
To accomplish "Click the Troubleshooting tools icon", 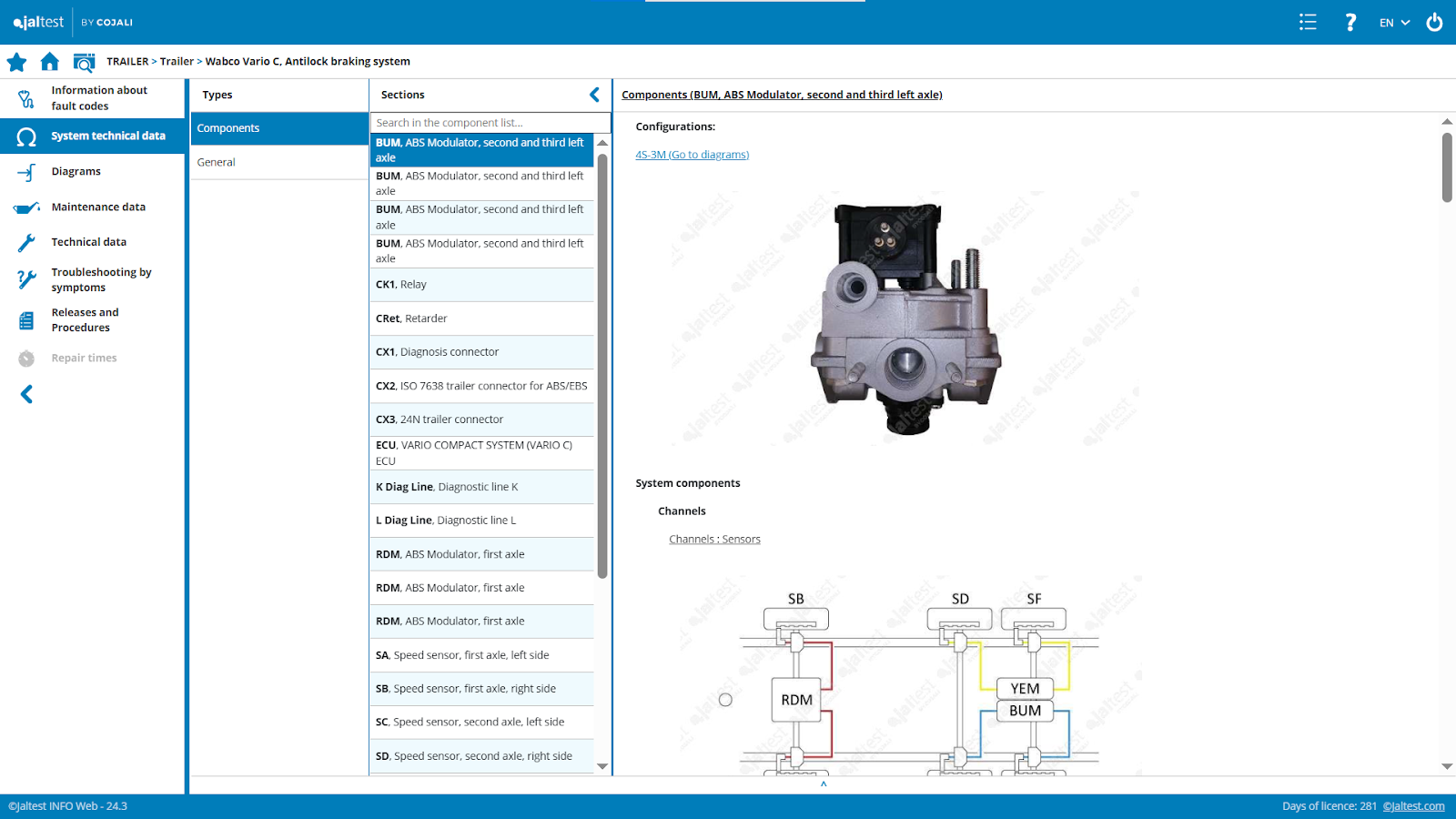I will pos(26,279).
